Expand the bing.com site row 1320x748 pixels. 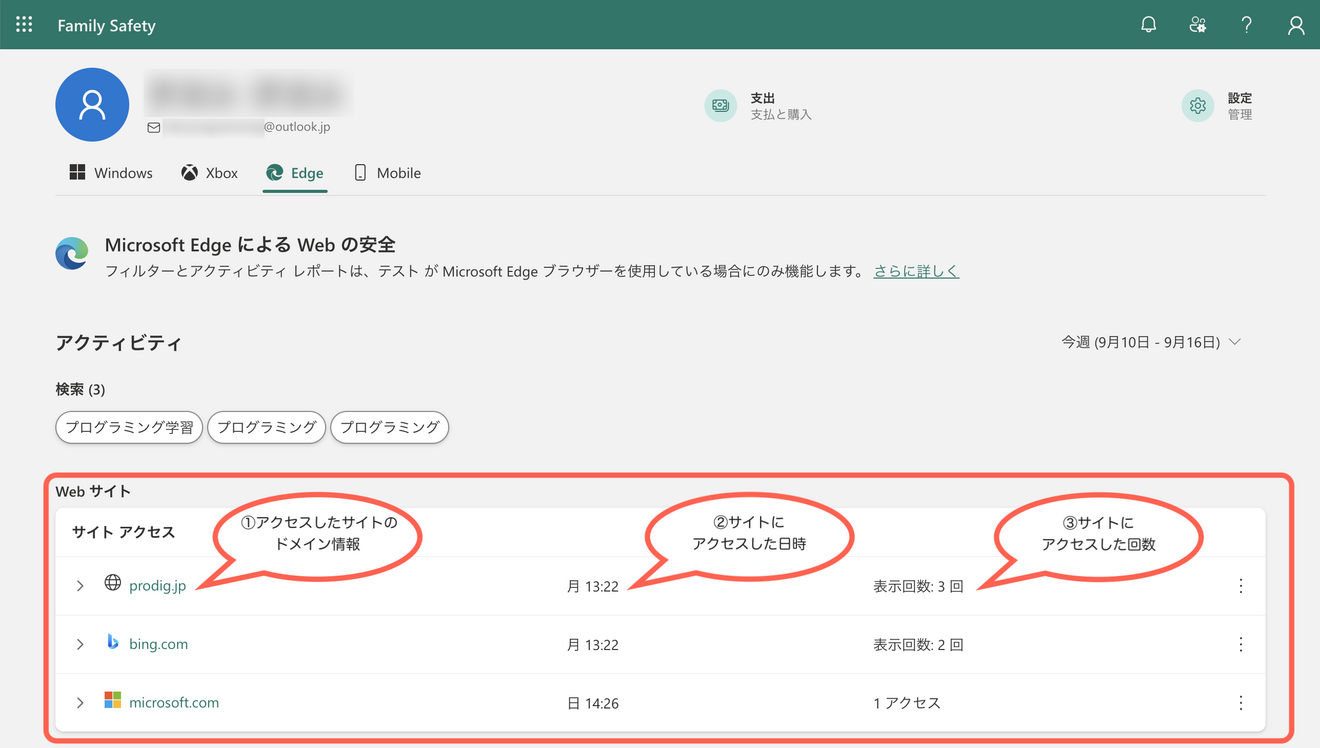point(80,644)
